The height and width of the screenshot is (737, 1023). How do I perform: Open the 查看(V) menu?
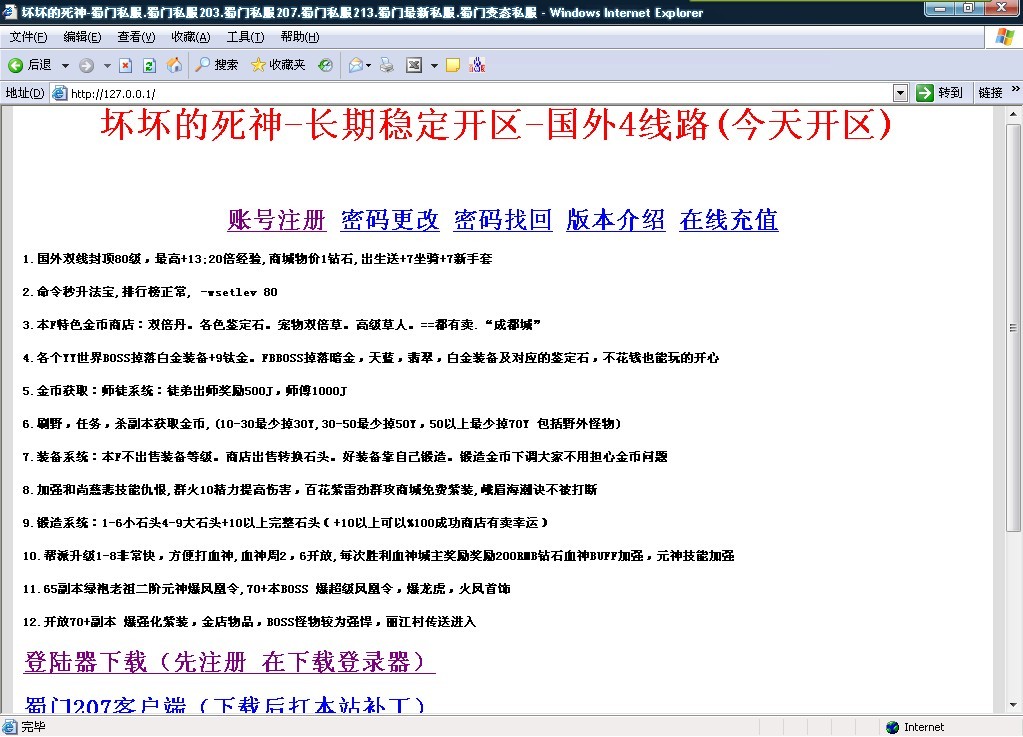pyautogui.click(x=136, y=37)
